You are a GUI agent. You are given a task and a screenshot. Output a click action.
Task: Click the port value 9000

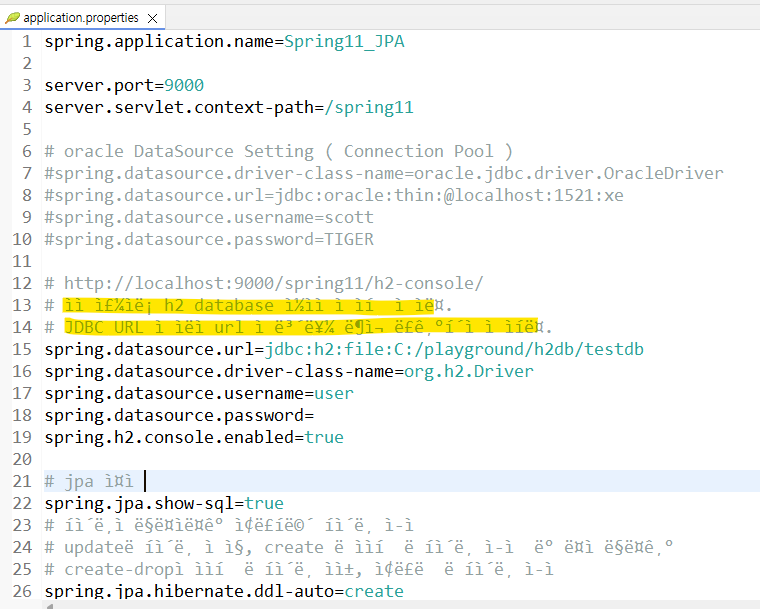184,85
